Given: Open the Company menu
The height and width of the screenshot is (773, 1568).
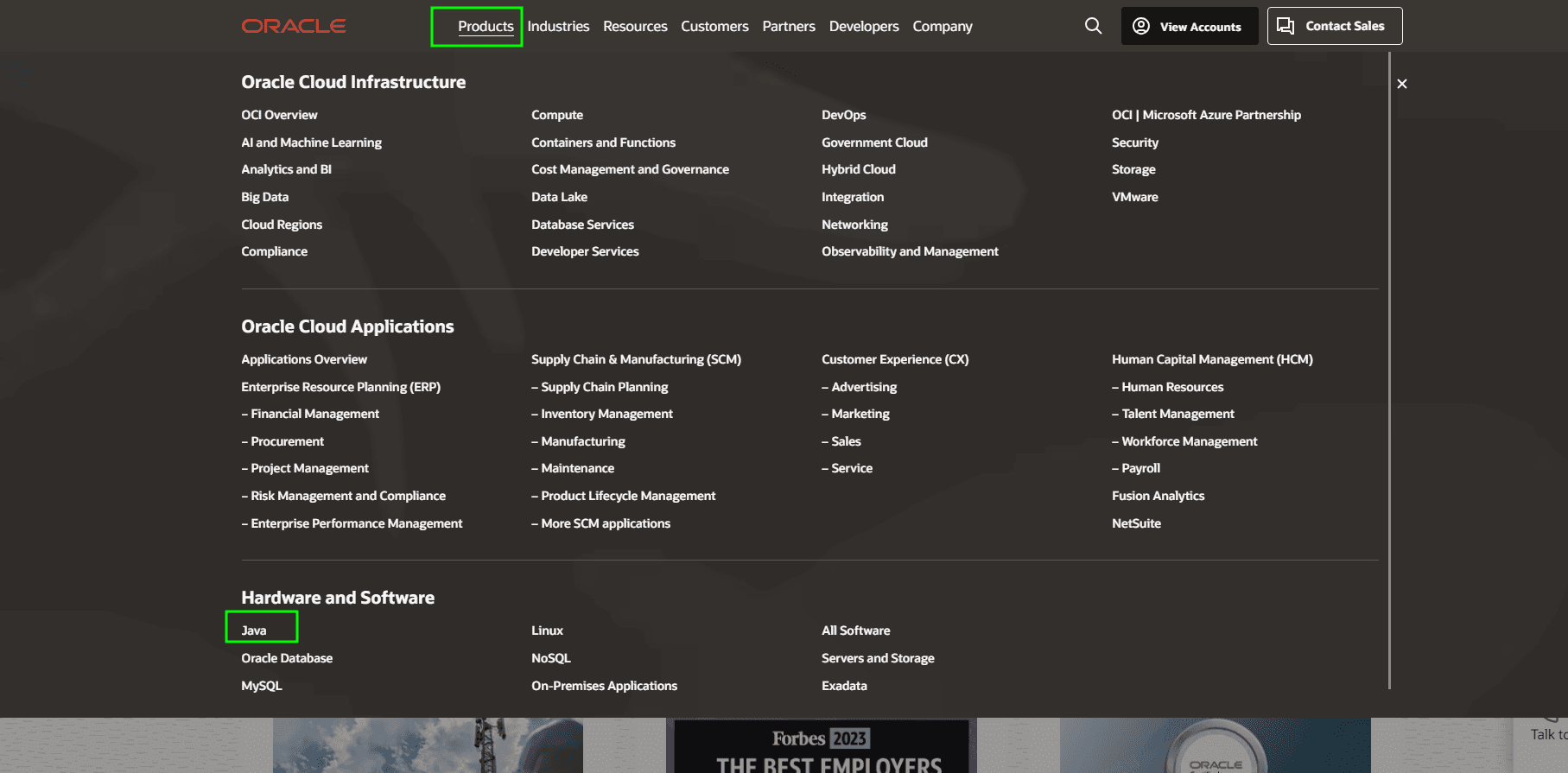Looking at the screenshot, I should point(943,27).
